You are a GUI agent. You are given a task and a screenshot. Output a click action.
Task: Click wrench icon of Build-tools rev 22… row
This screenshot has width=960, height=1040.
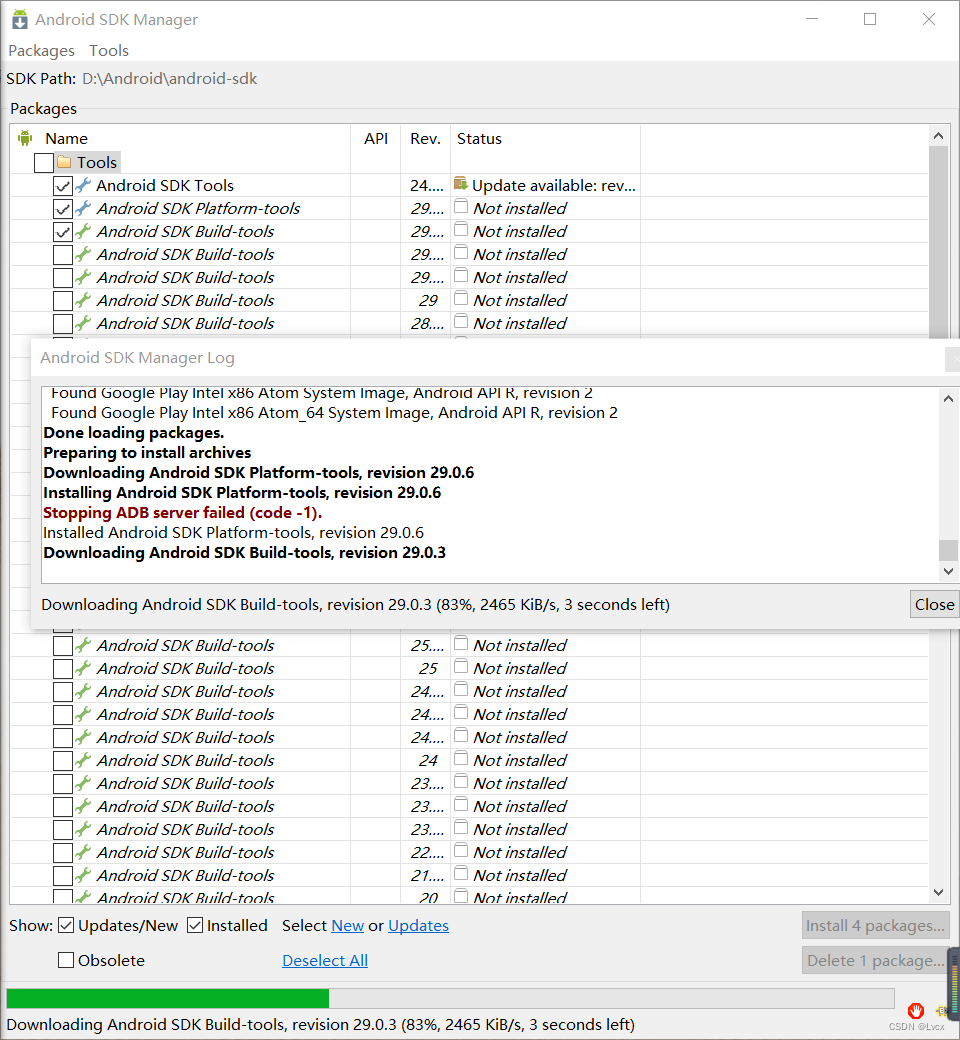point(83,852)
